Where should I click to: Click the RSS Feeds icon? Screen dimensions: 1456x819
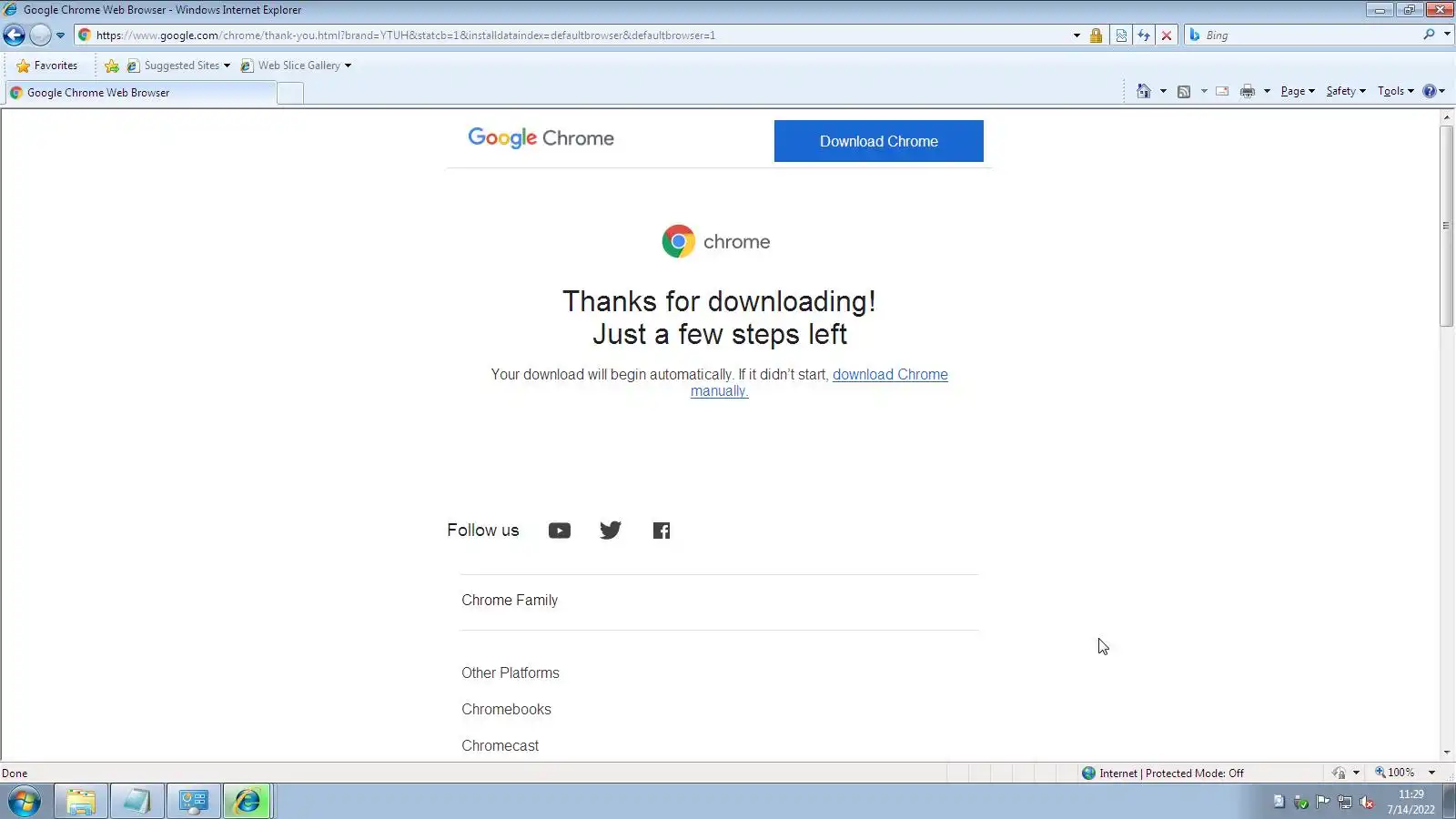coord(1184,91)
